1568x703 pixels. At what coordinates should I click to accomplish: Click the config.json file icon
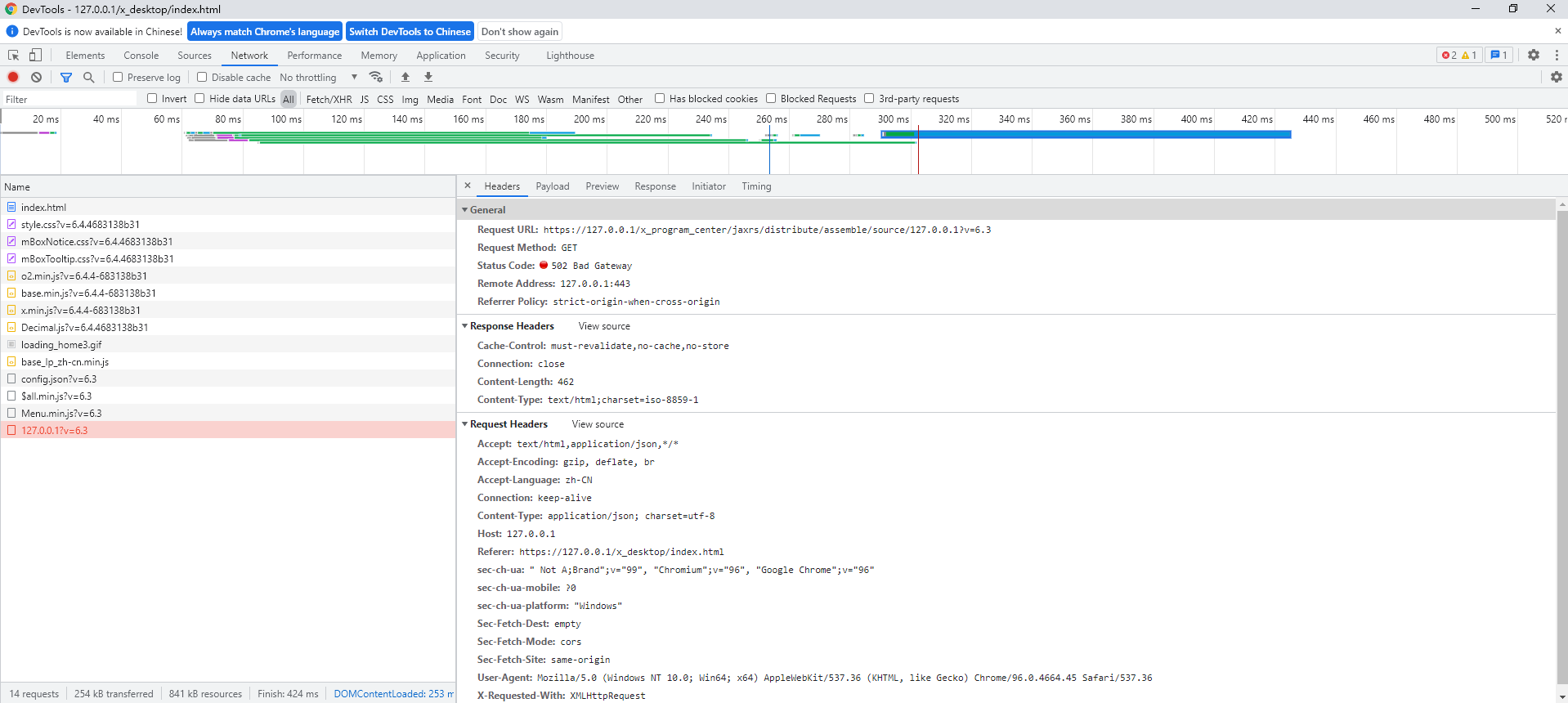click(x=11, y=378)
